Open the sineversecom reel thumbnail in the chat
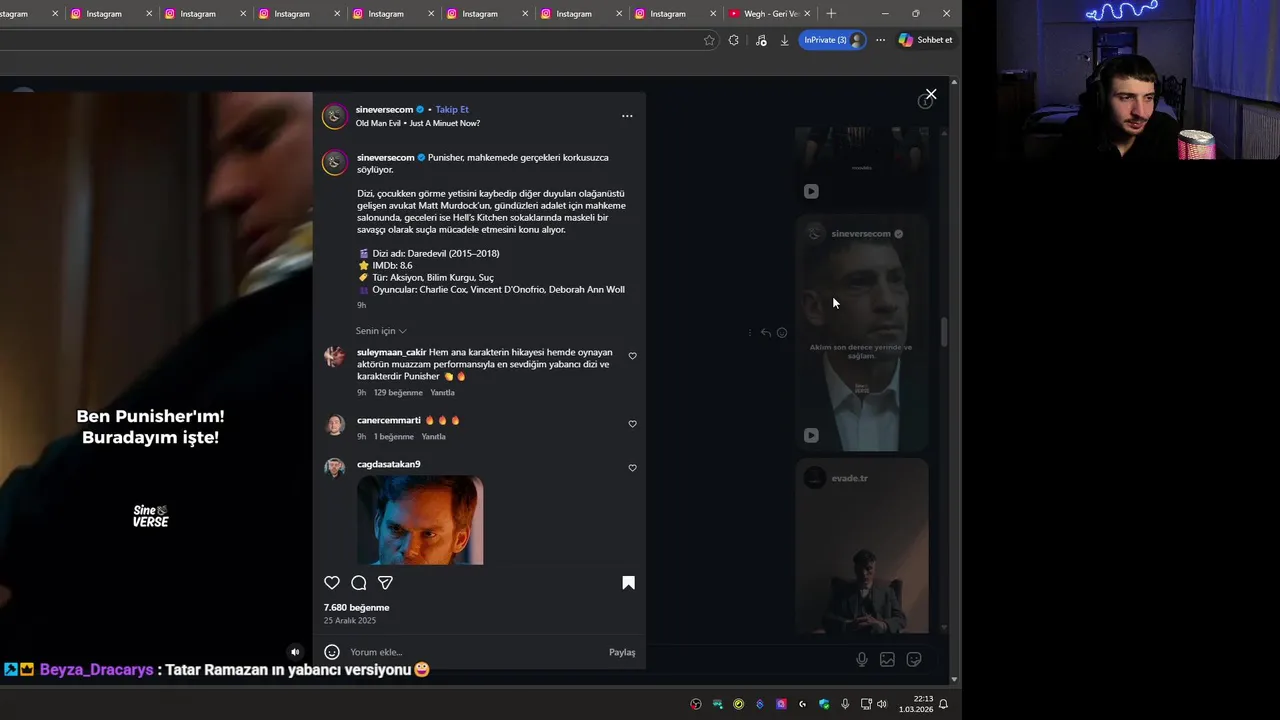This screenshot has width=1280, height=720. coord(862,335)
